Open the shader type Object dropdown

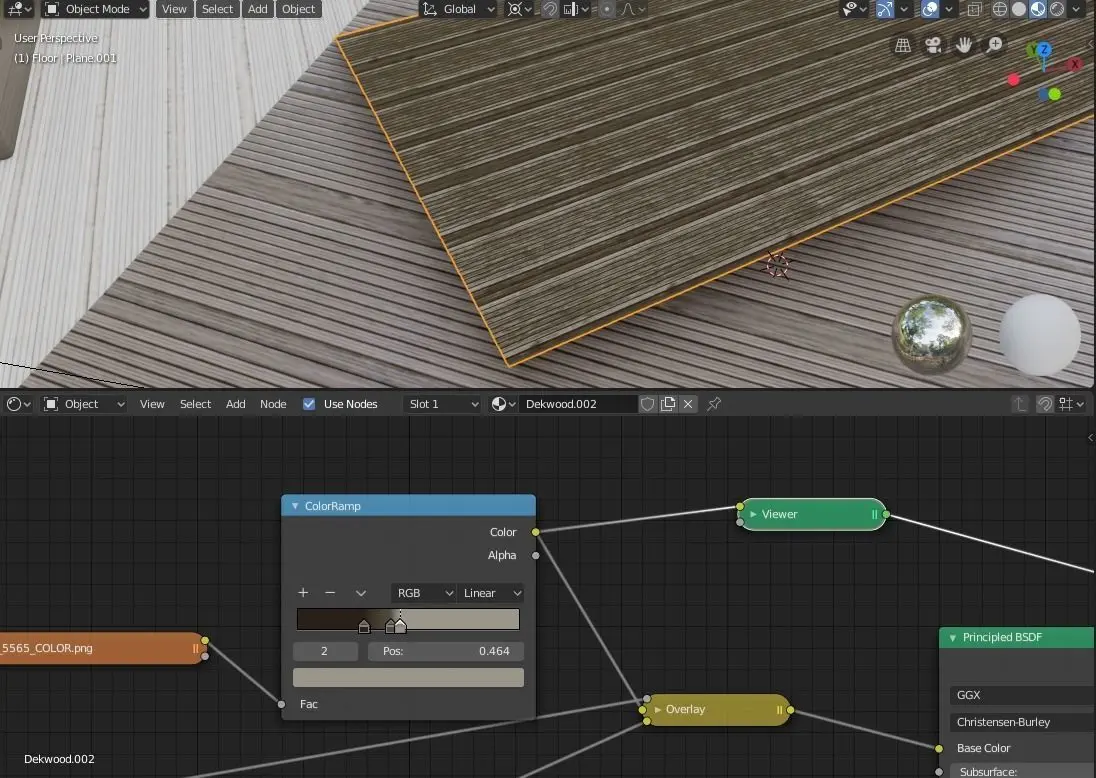pyautogui.click(x=84, y=404)
